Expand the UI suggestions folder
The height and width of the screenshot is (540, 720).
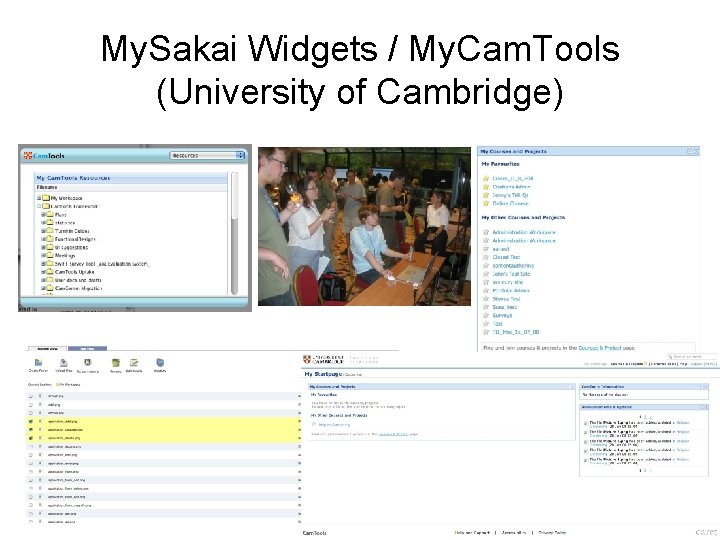[x=44, y=247]
